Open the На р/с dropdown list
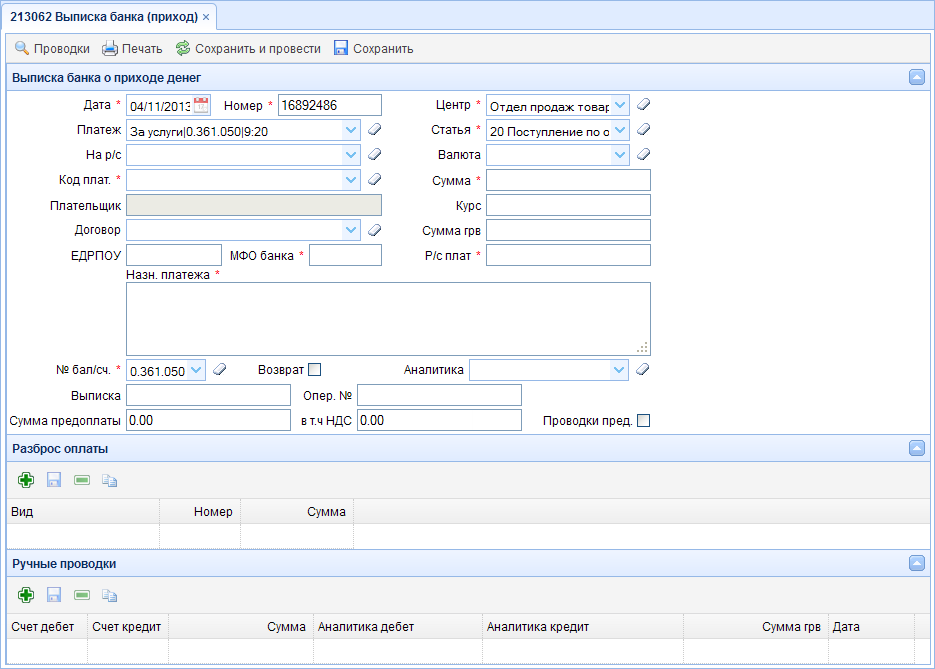 (x=351, y=155)
